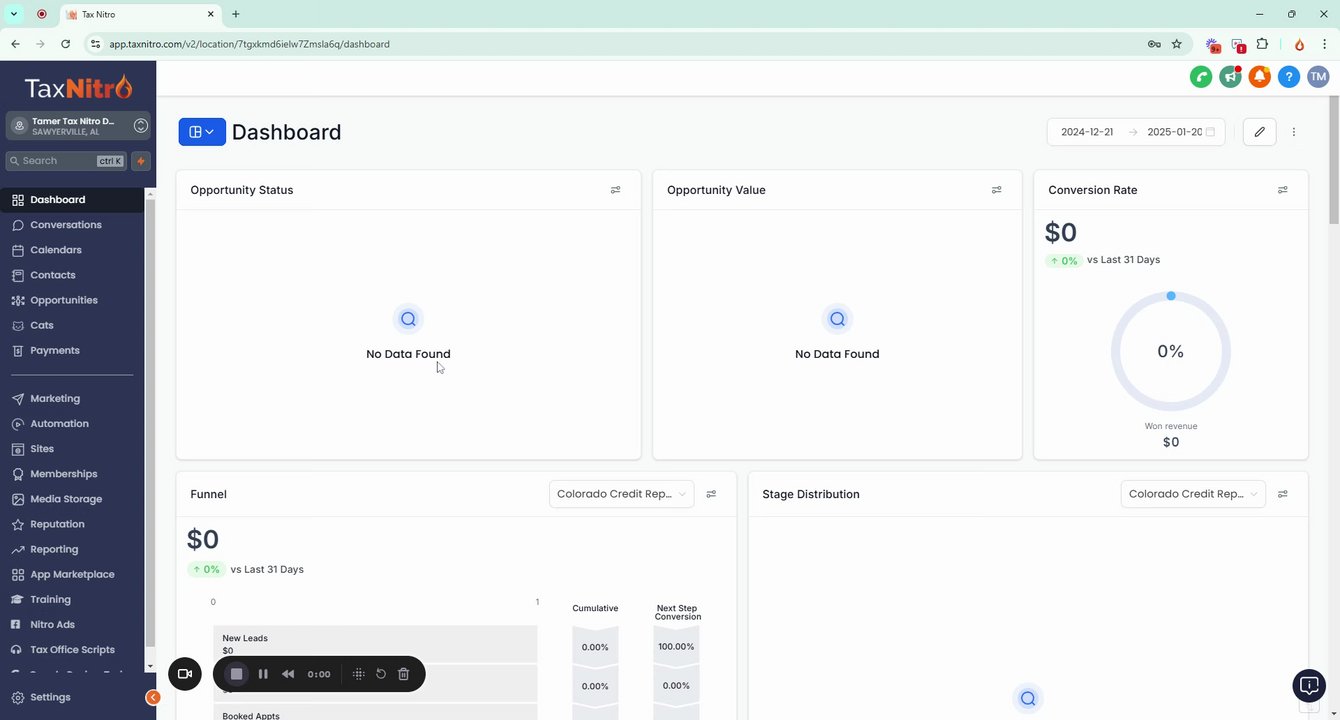Image resolution: width=1340 pixels, height=720 pixels.
Task: Open Conversion Rate widget filter settings
Action: point(1282,190)
